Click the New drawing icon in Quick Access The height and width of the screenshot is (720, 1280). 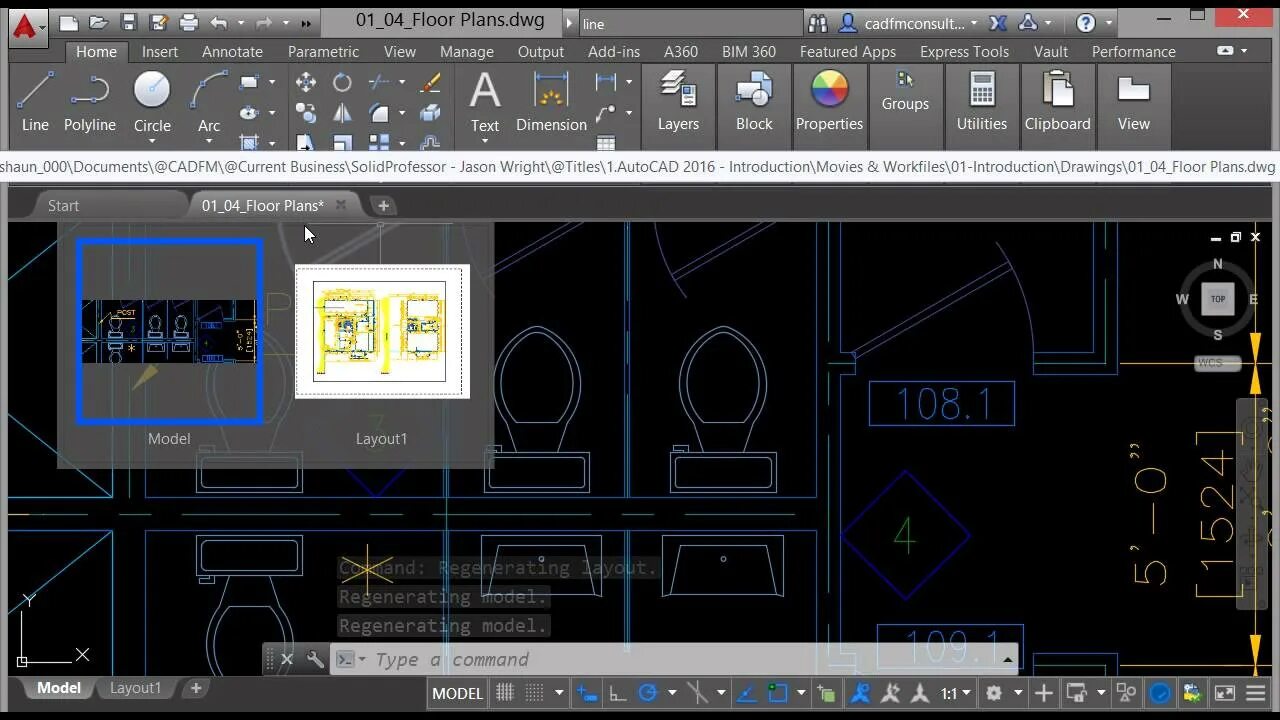click(68, 22)
